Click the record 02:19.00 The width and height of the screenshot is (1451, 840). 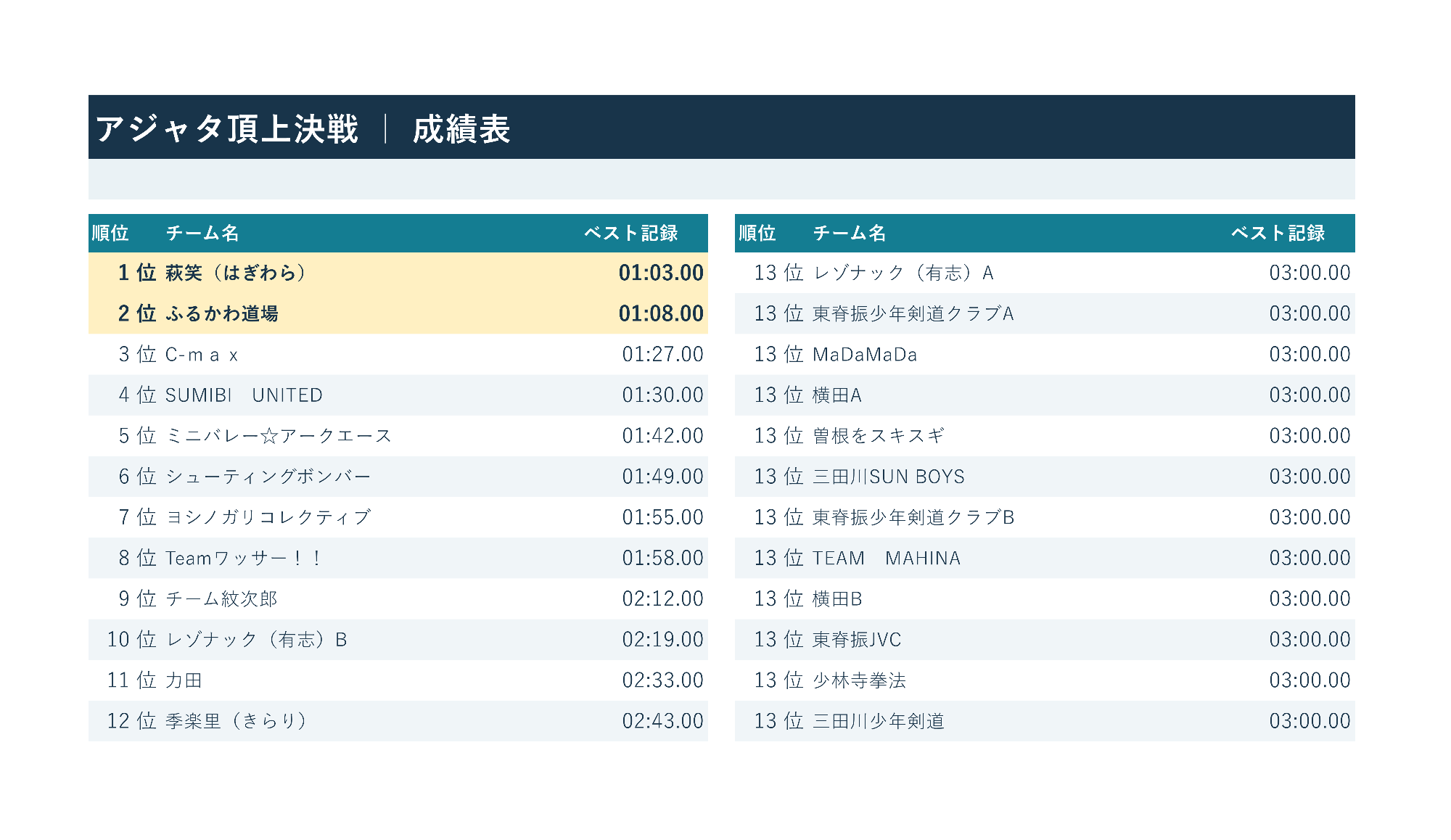pos(662,640)
